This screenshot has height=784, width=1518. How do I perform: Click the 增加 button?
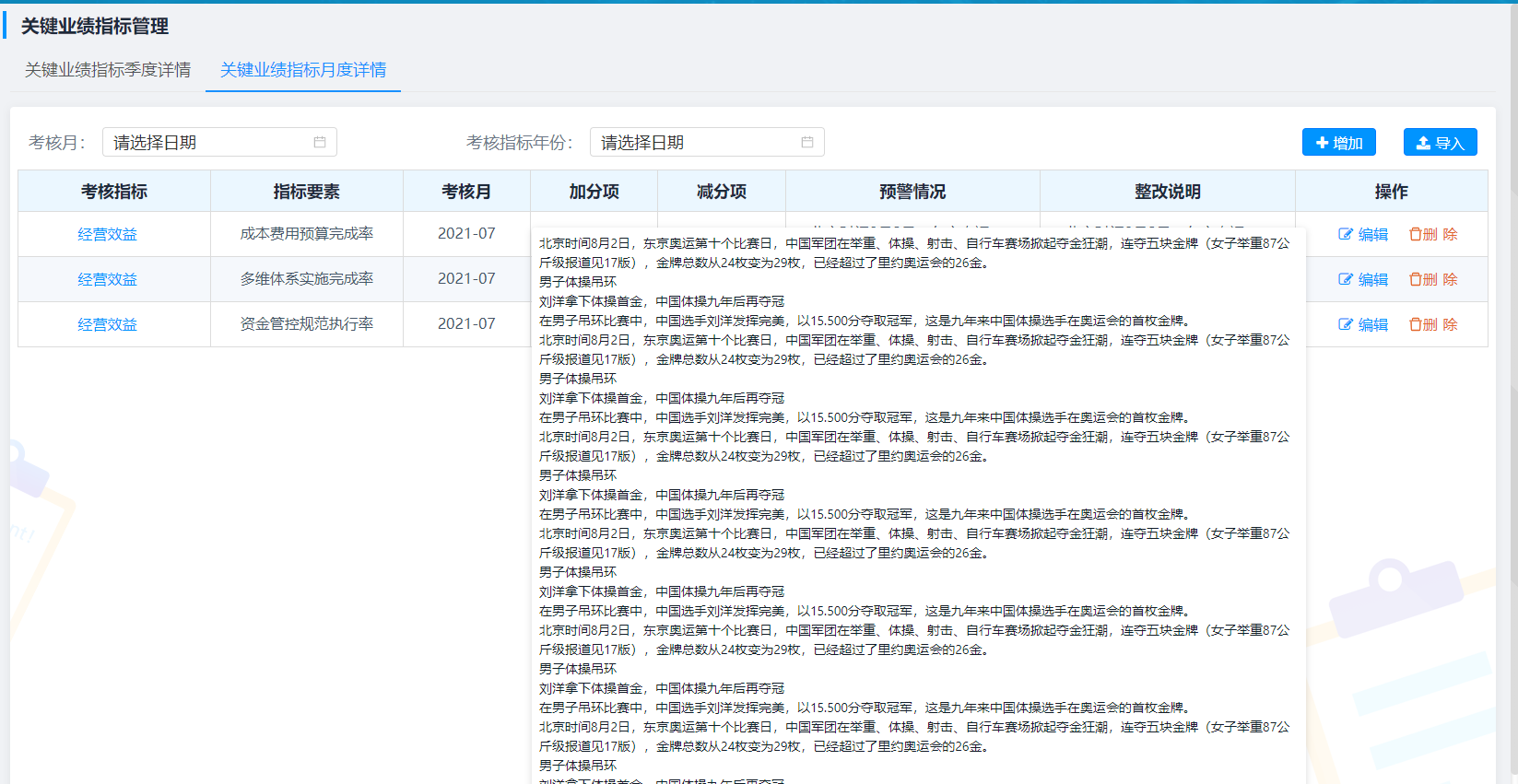[1339, 142]
